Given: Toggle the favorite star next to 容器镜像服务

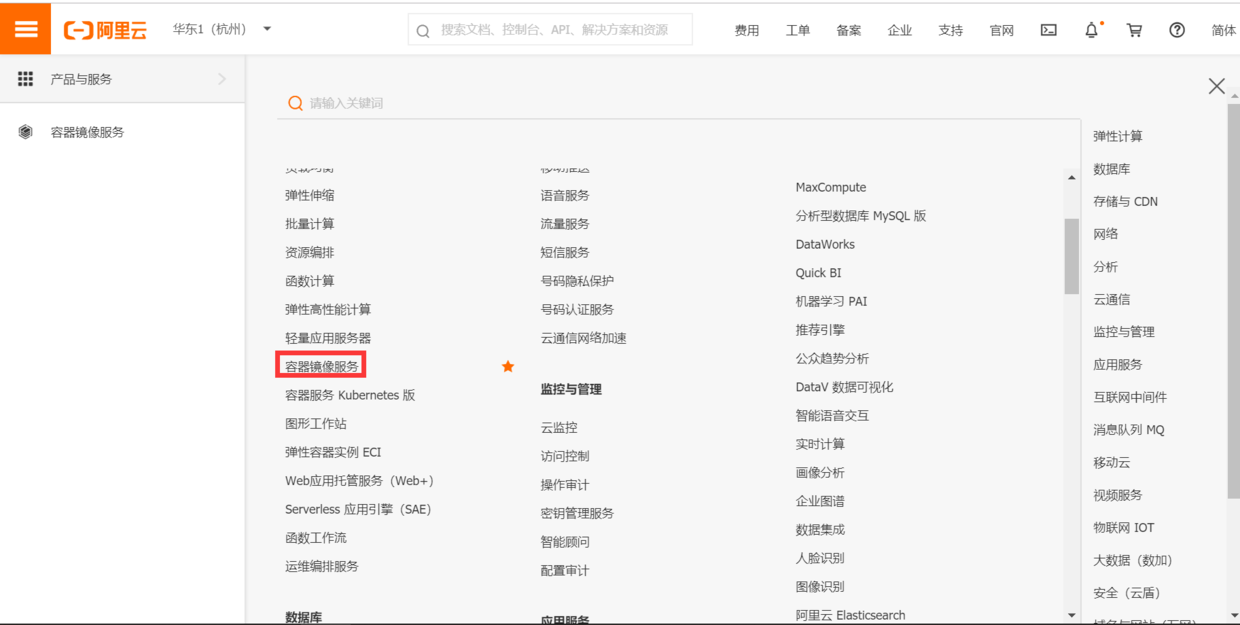Looking at the screenshot, I should click(x=508, y=367).
